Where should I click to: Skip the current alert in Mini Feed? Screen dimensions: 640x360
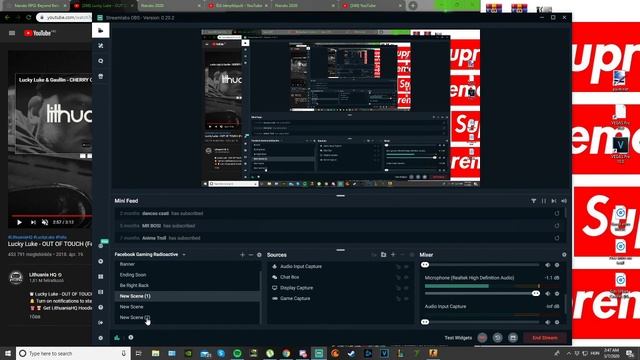coord(554,201)
